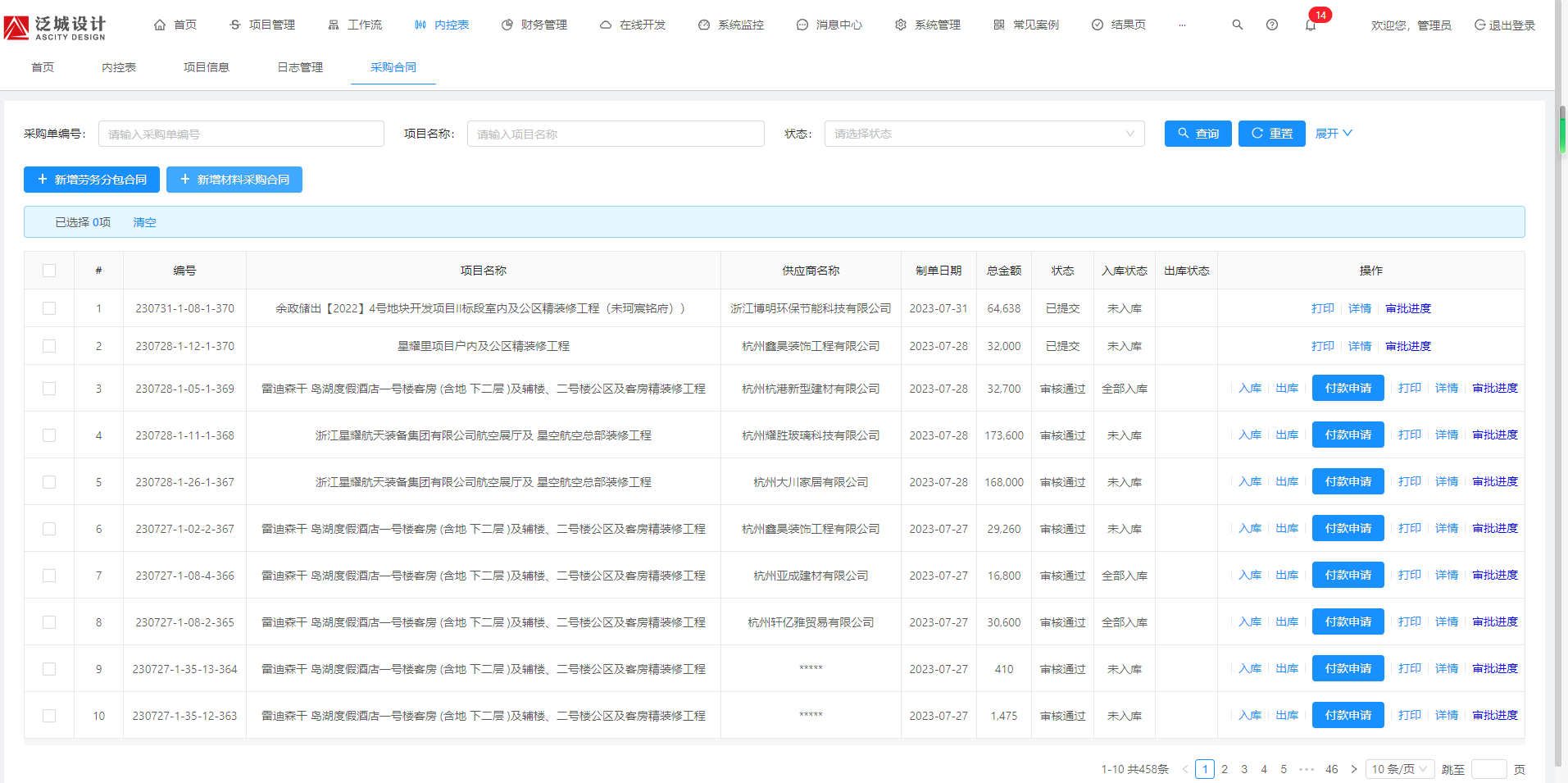Select checkbox for row 230727-1-08-4-366
This screenshot has height=783, width=1568.
[49, 576]
